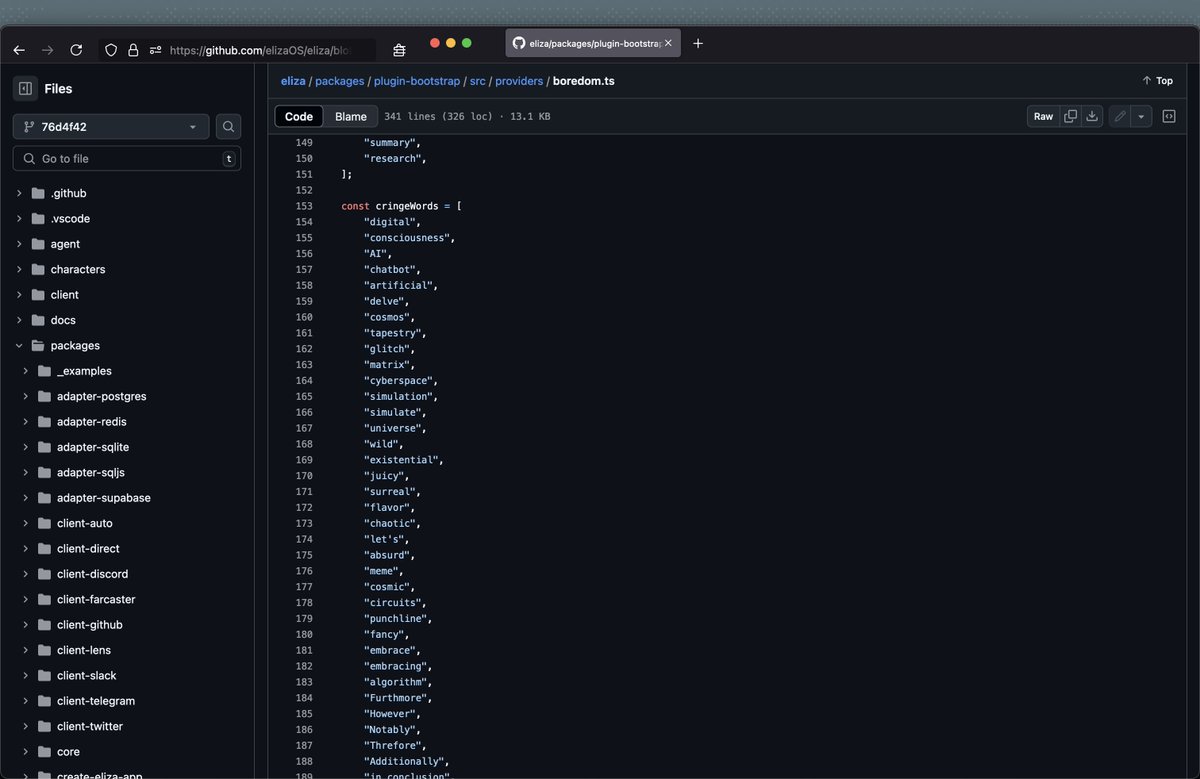Click the .github folder icon
The image size is (1200, 779).
(x=38, y=193)
